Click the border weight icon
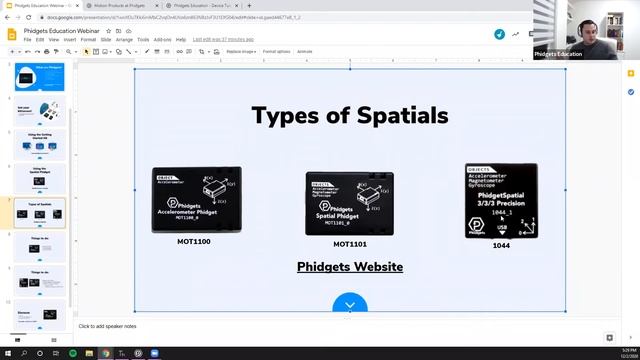The image size is (640, 360). point(157,52)
